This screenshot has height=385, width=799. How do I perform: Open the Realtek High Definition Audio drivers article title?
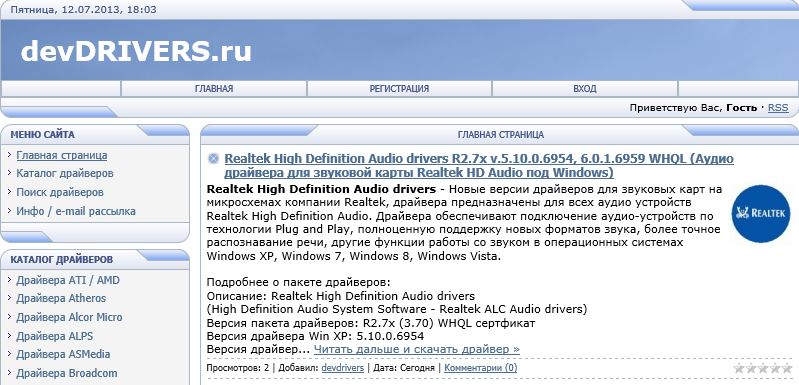tap(479, 166)
